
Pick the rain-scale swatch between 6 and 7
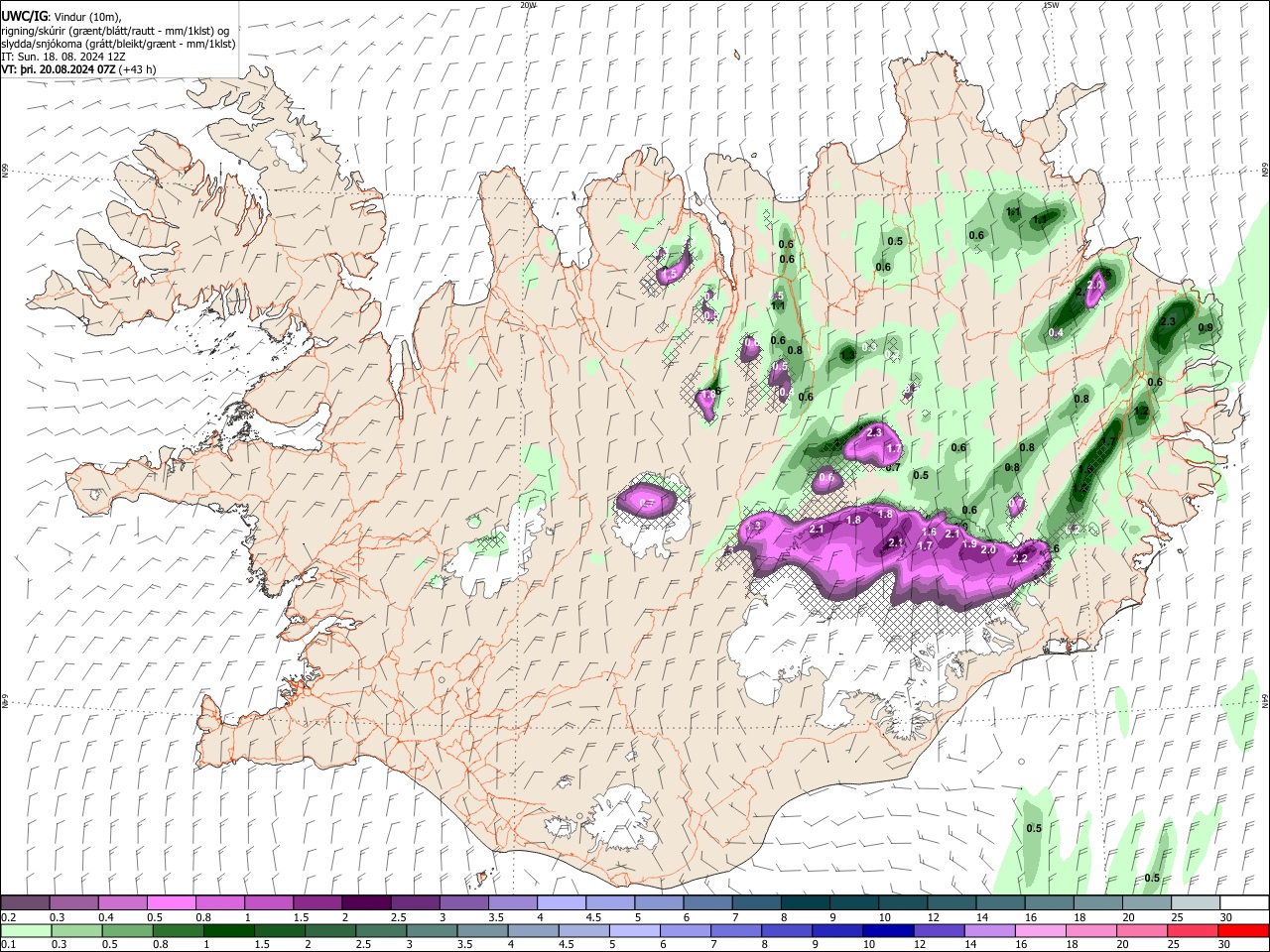click(x=686, y=931)
